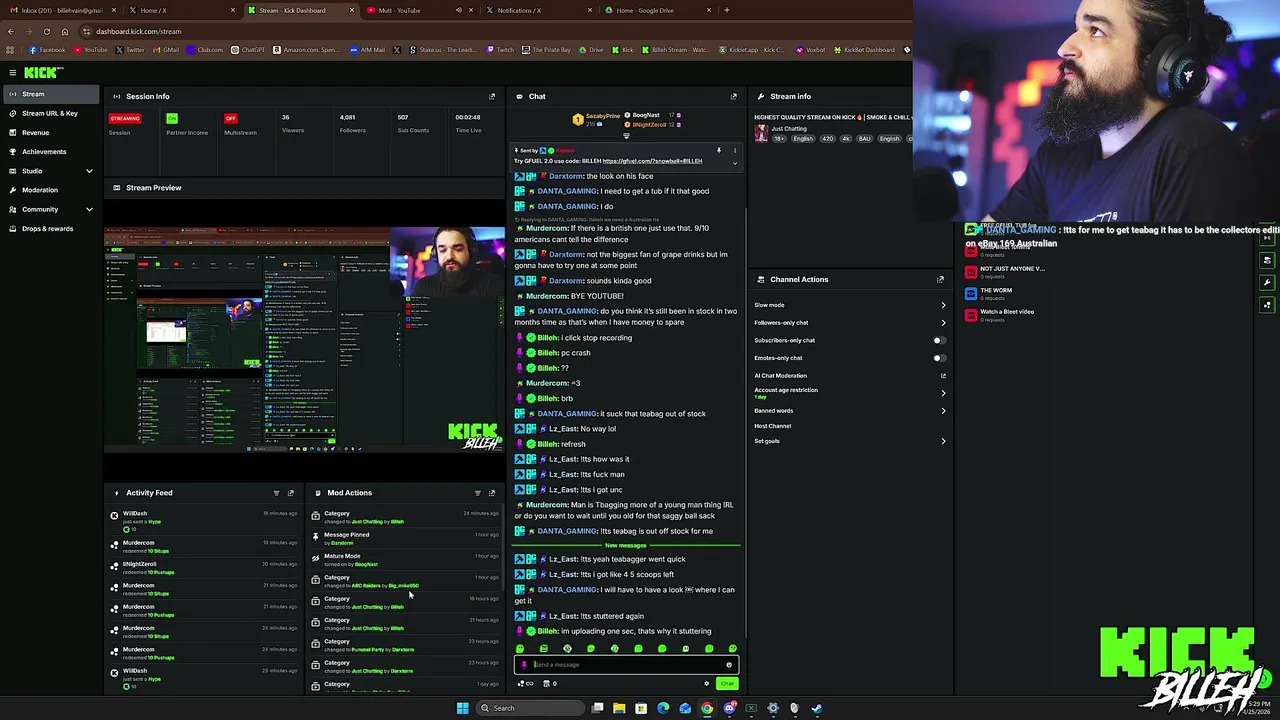1280x720 pixels.
Task: Go back in browser
Action: (11, 31)
